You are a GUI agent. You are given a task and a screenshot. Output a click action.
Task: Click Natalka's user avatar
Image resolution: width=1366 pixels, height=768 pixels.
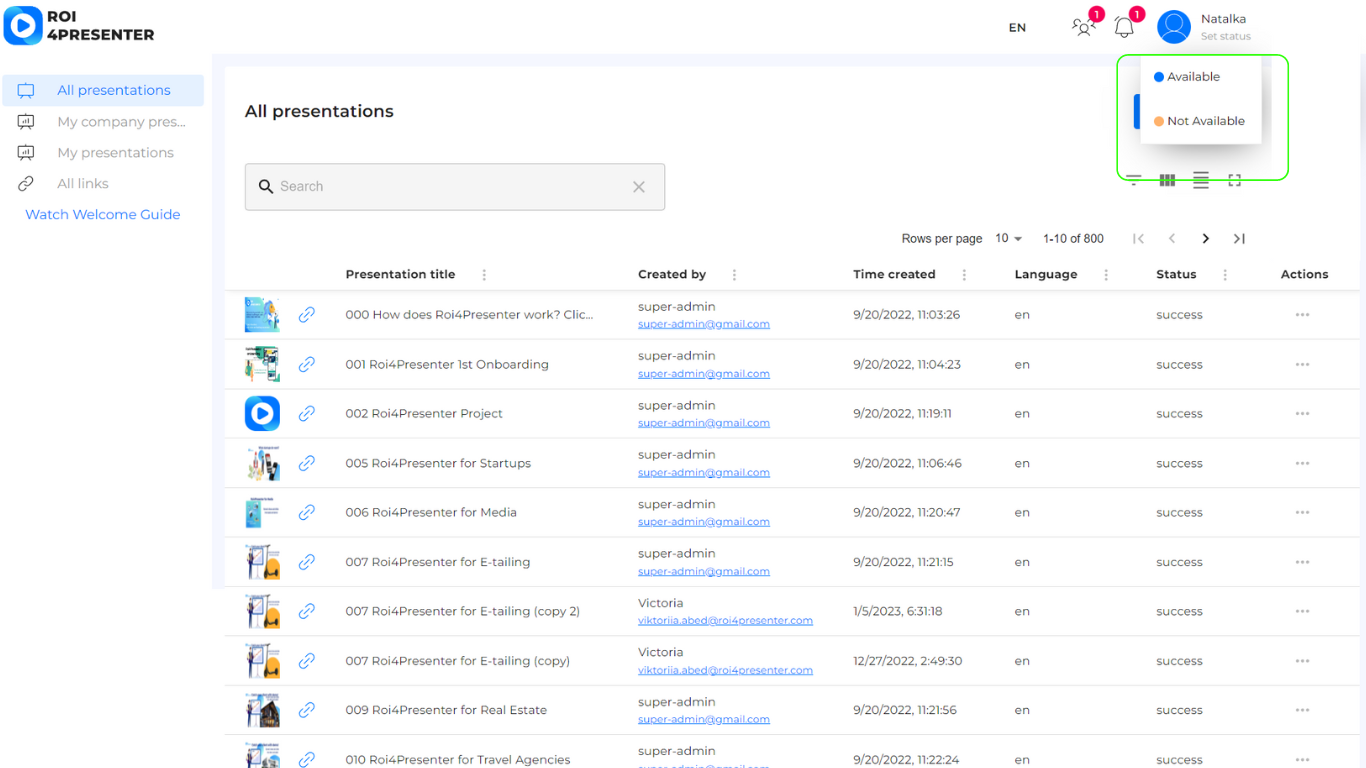coord(1174,27)
